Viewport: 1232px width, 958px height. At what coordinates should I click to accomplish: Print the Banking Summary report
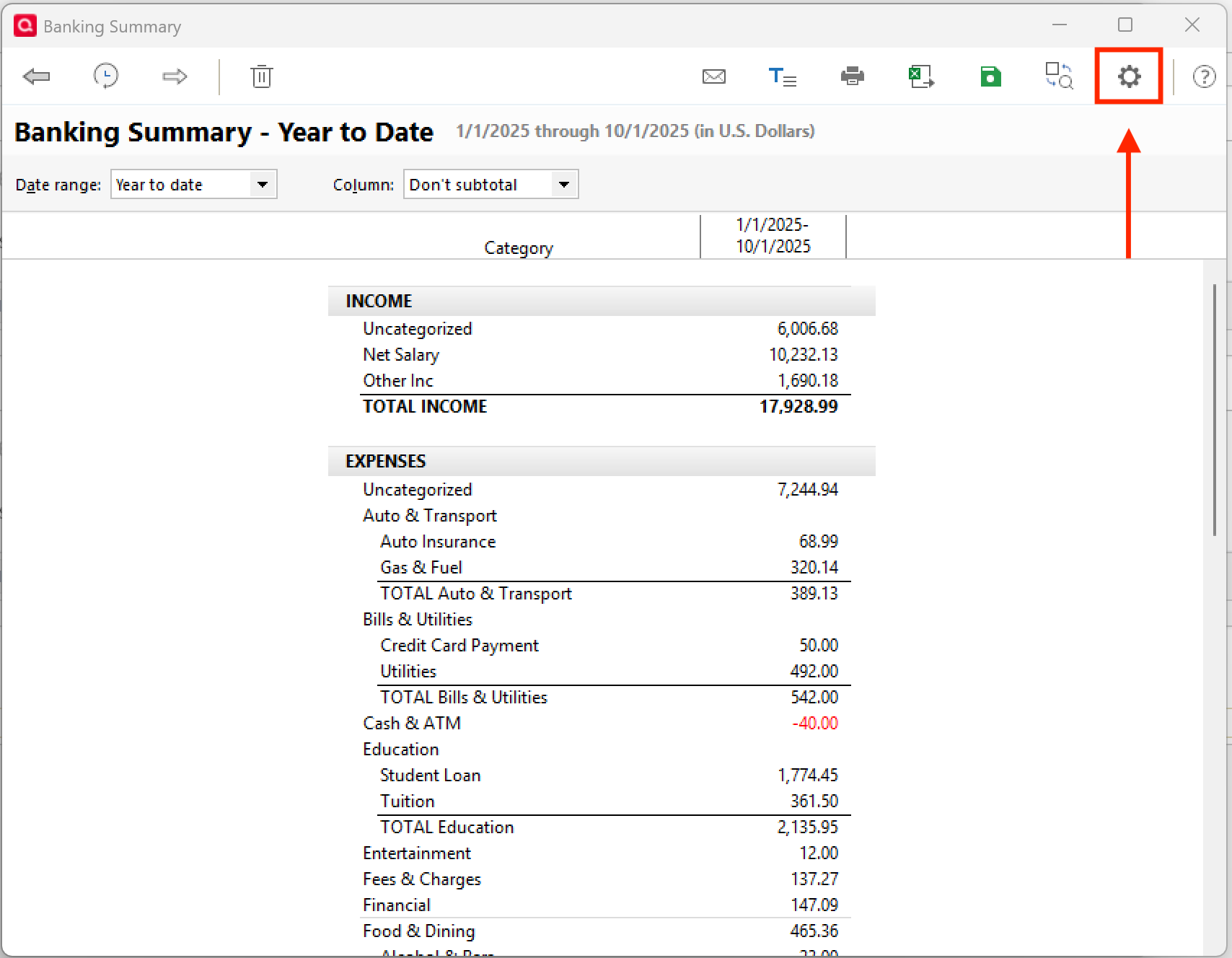pyautogui.click(x=853, y=76)
